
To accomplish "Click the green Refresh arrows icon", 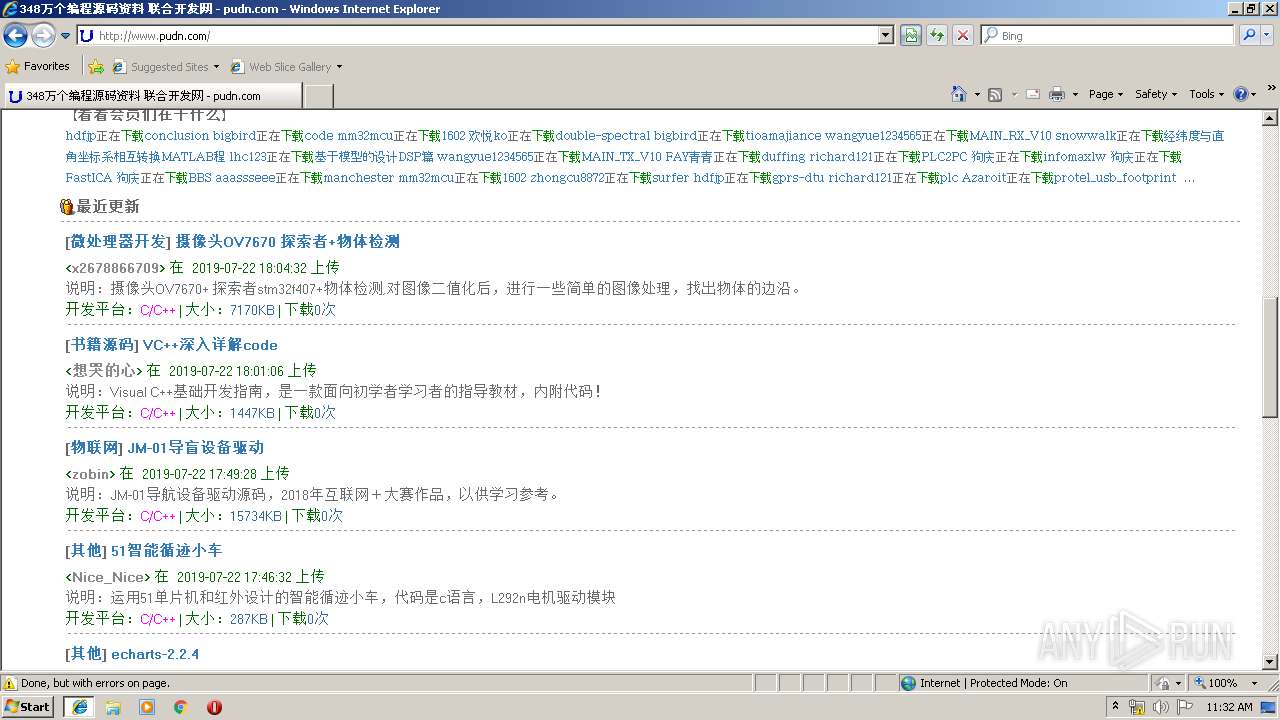I will point(937,36).
